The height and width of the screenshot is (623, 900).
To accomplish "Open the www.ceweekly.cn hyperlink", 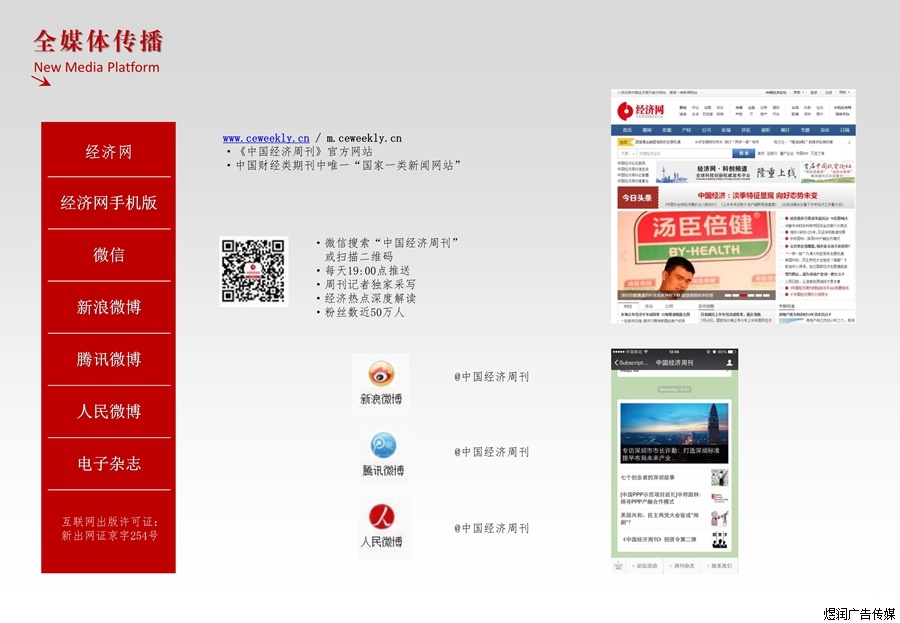I will coord(266,138).
